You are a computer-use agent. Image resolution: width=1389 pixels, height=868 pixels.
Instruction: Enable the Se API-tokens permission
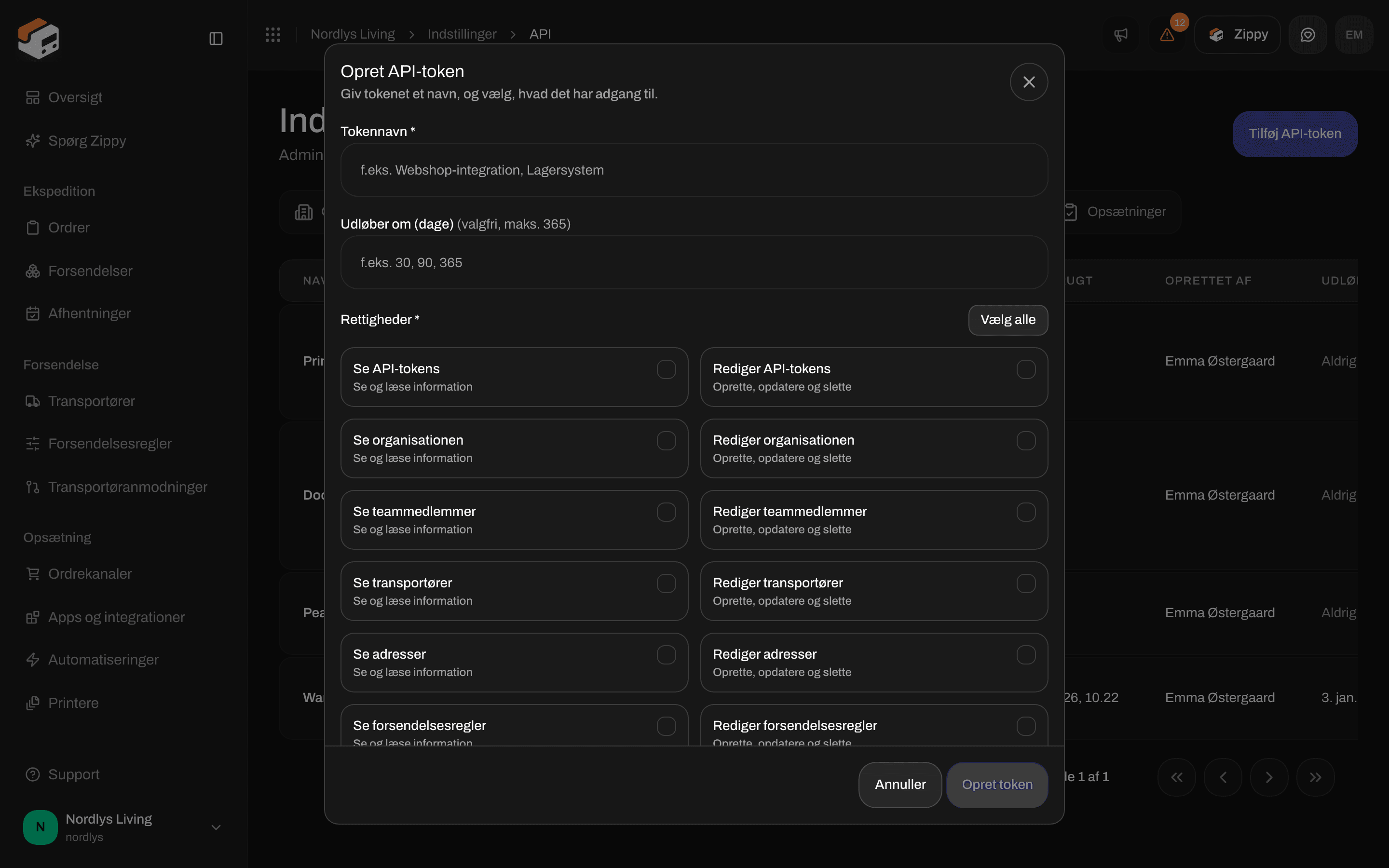pos(666,369)
